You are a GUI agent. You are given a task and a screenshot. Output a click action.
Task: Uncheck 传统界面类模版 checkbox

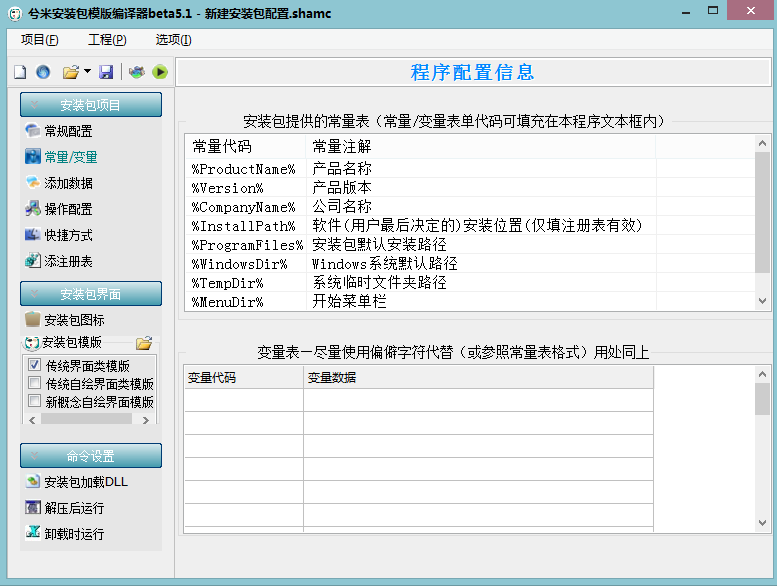click(x=35, y=365)
